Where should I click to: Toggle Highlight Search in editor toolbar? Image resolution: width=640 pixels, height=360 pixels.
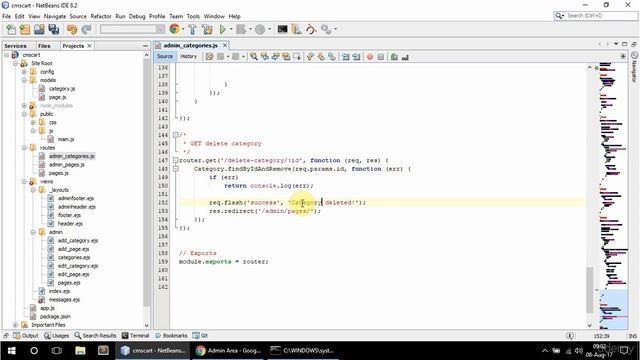pos(286,57)
